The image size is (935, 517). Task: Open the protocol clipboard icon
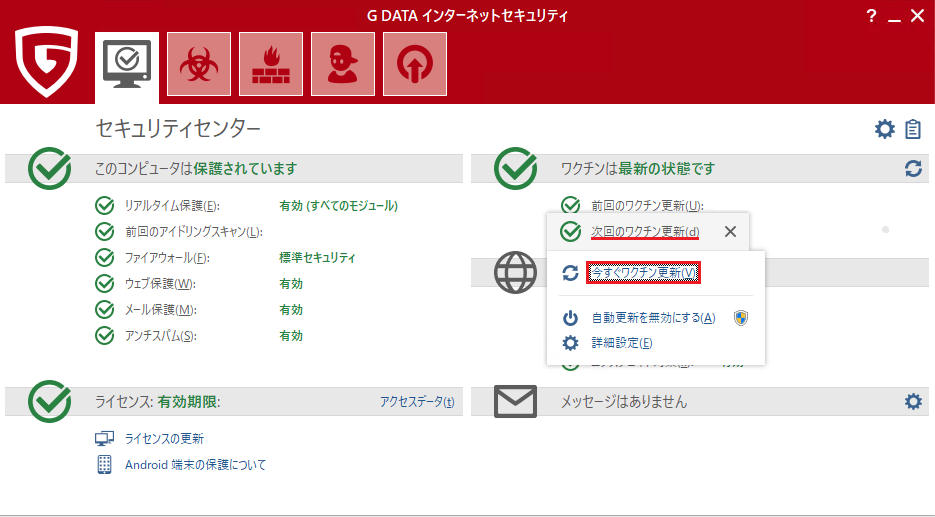[x=913, y=129]
